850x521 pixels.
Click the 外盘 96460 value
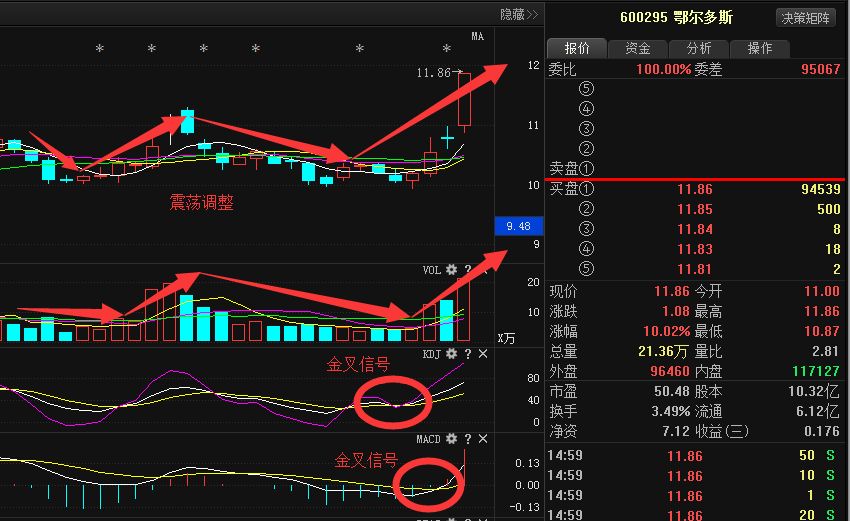pos(669,371)
